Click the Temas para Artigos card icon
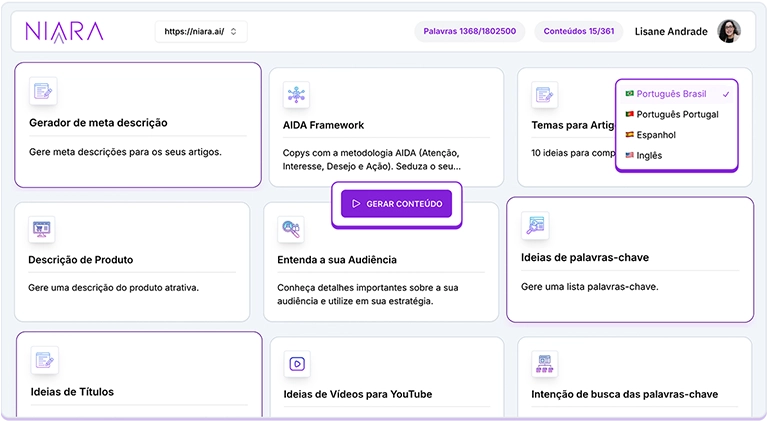Screen dimensions: 768x423 544,95
